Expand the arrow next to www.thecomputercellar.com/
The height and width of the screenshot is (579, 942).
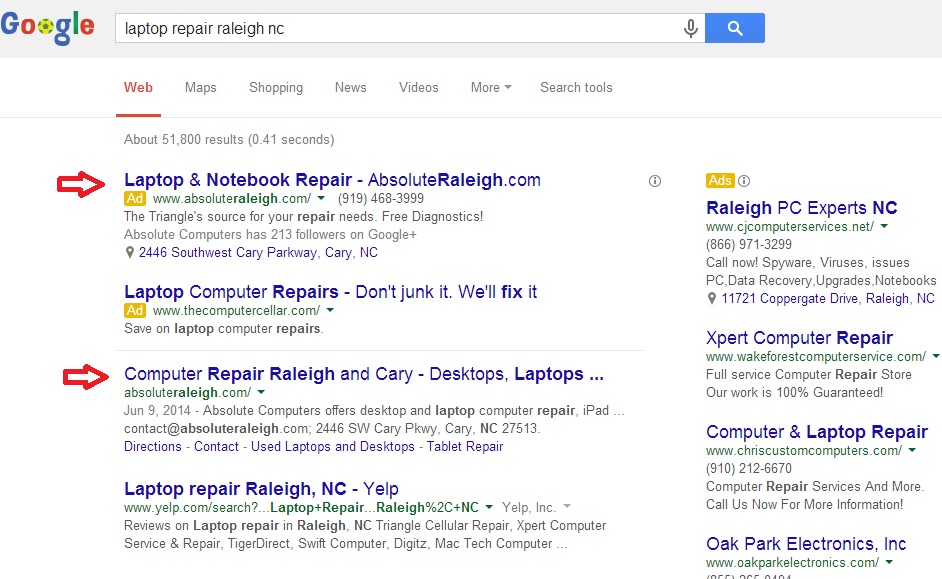(330, 310)
